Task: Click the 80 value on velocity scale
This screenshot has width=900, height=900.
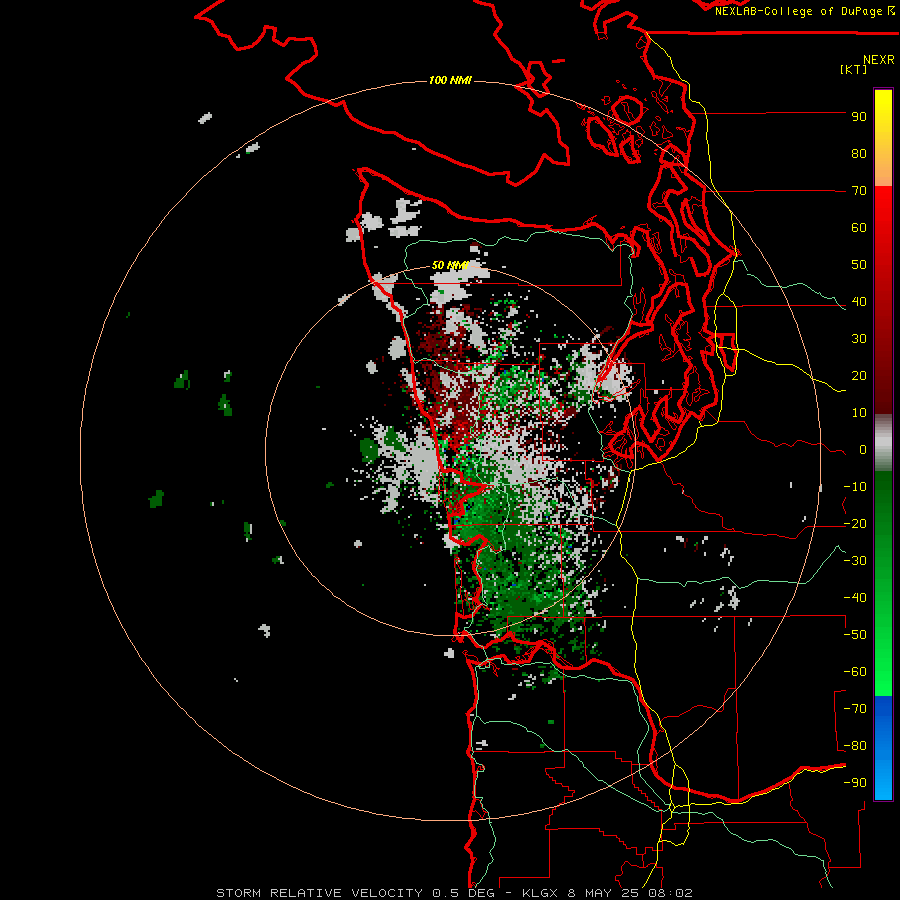Action: [x=859, y=154]
